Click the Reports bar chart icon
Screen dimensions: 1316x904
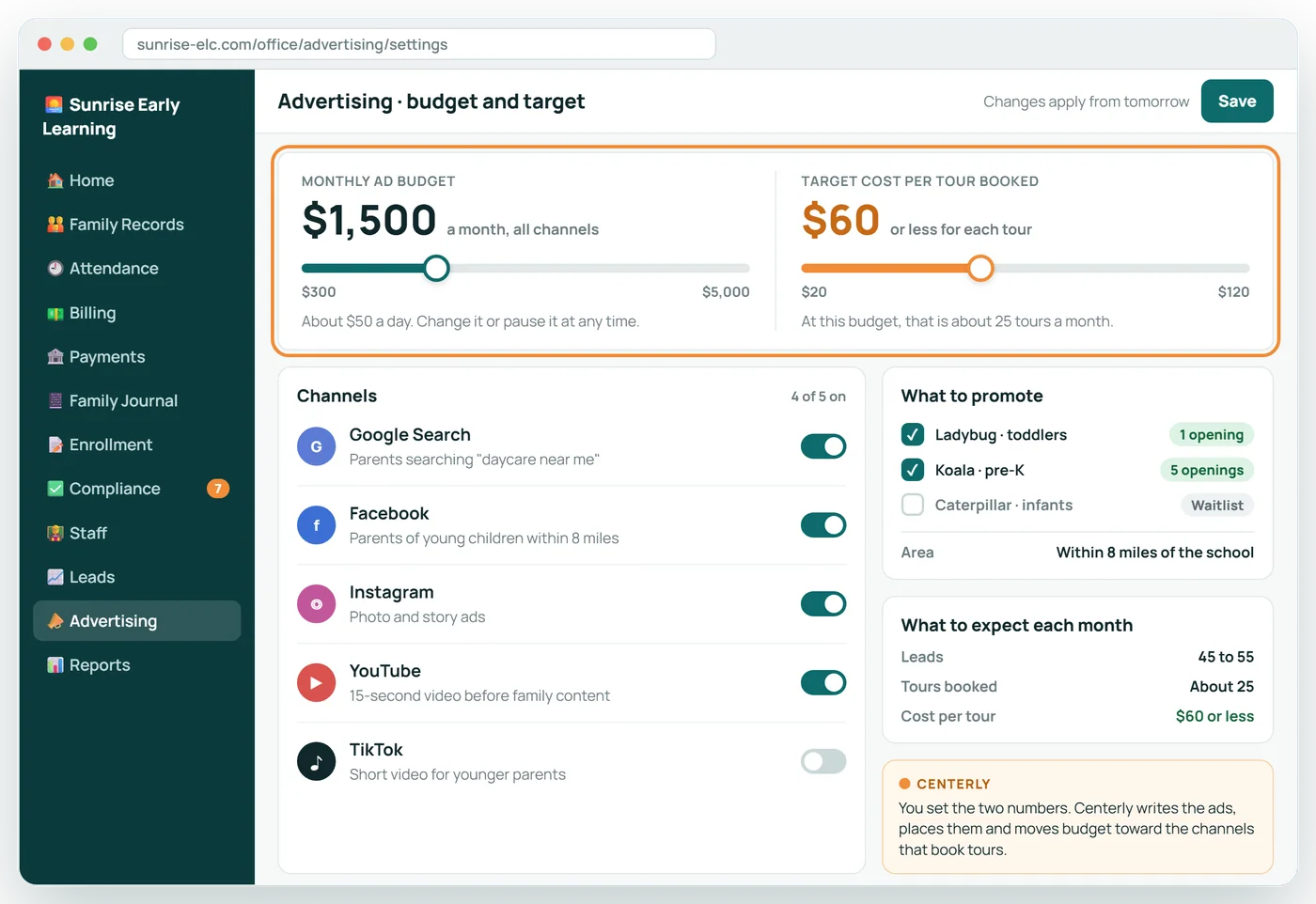coord(55,665)
